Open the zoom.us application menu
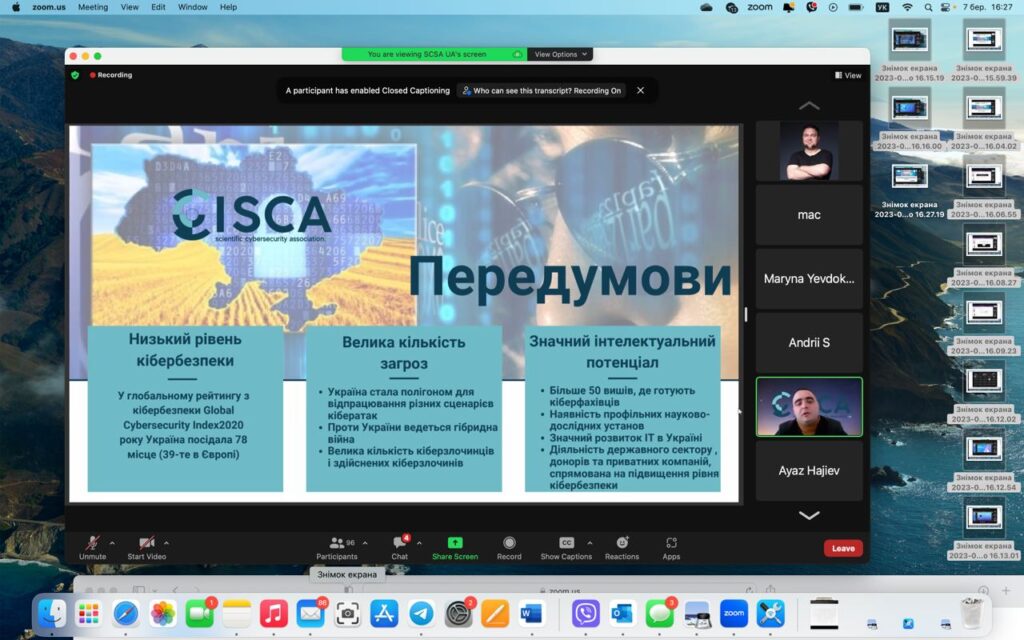This screenshot has height=640, width=1024. (x=49, y=7)
